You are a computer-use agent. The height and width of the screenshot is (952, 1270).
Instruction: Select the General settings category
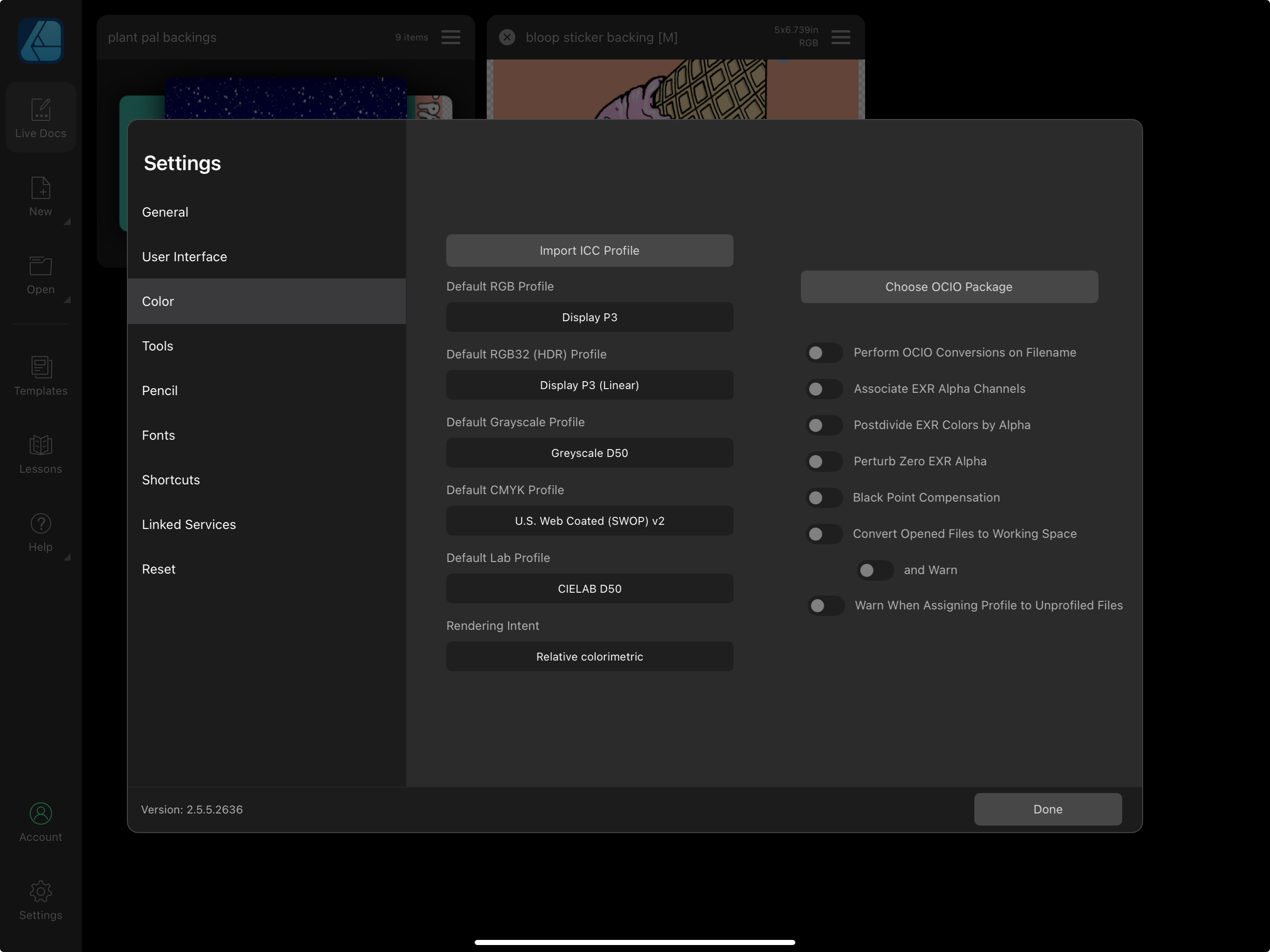pos(266,212)
